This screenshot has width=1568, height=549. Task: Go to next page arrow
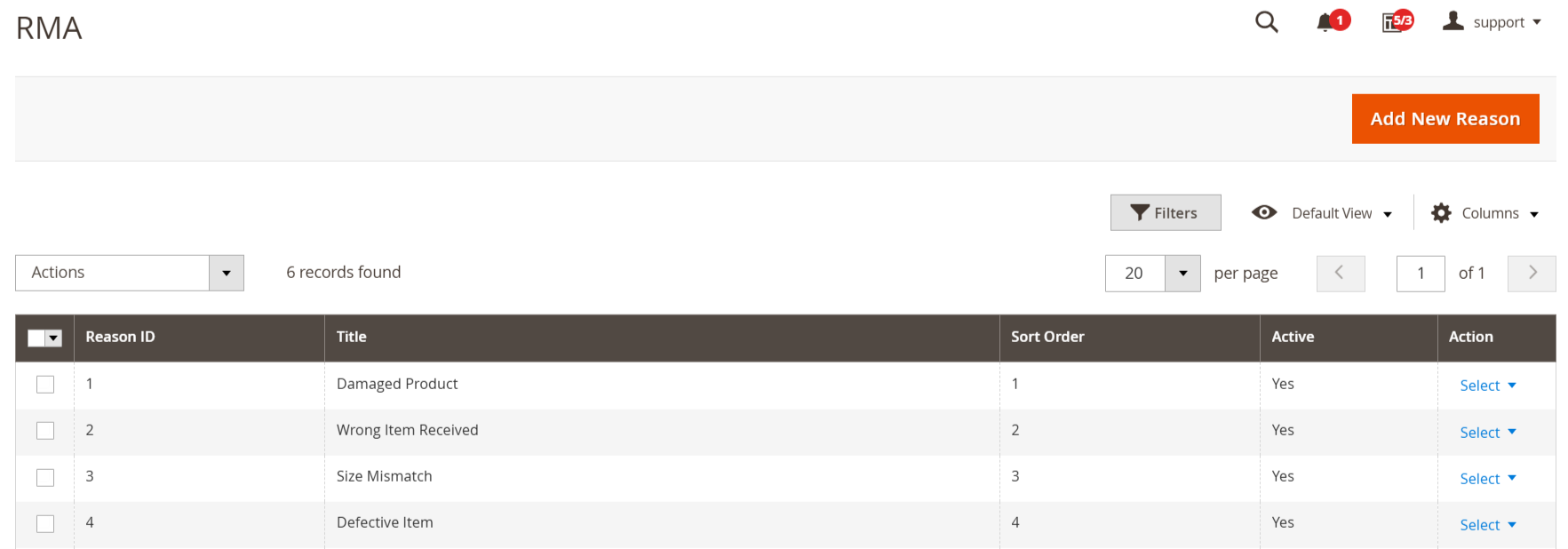[x=1532, y=273]
